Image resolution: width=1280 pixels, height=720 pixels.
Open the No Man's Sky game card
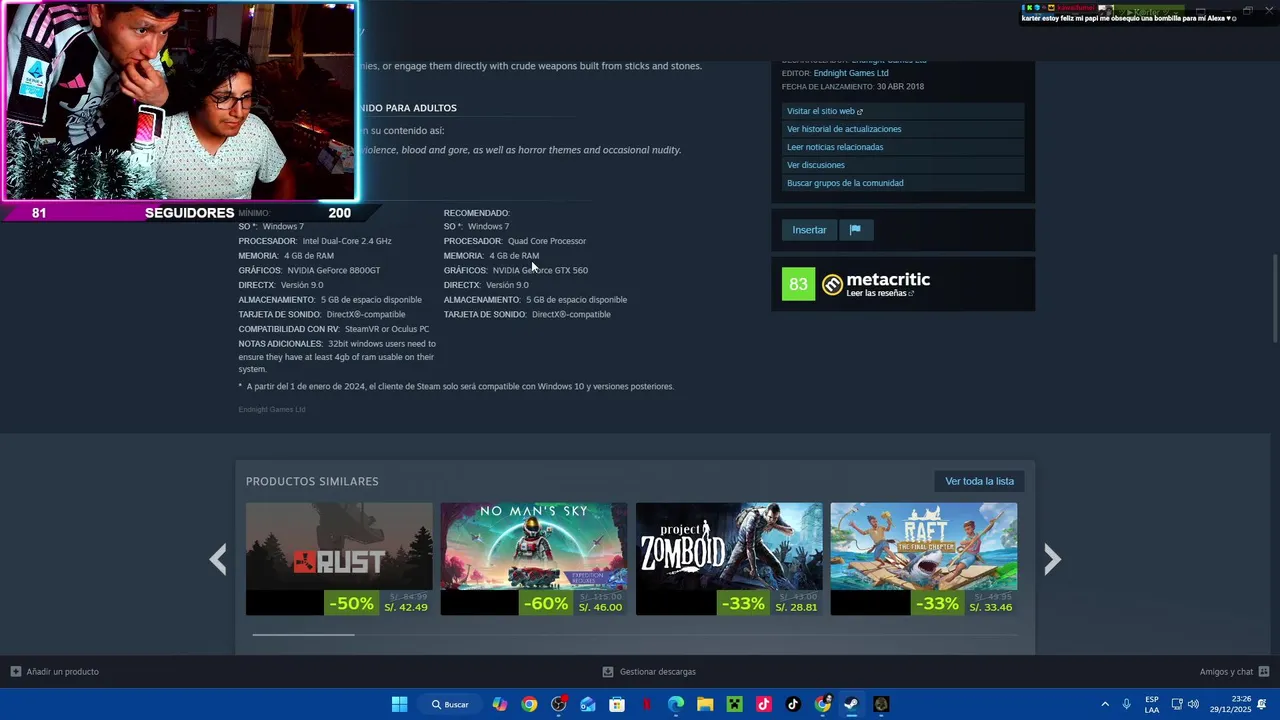pyautogui.click(x=534, y=559)
